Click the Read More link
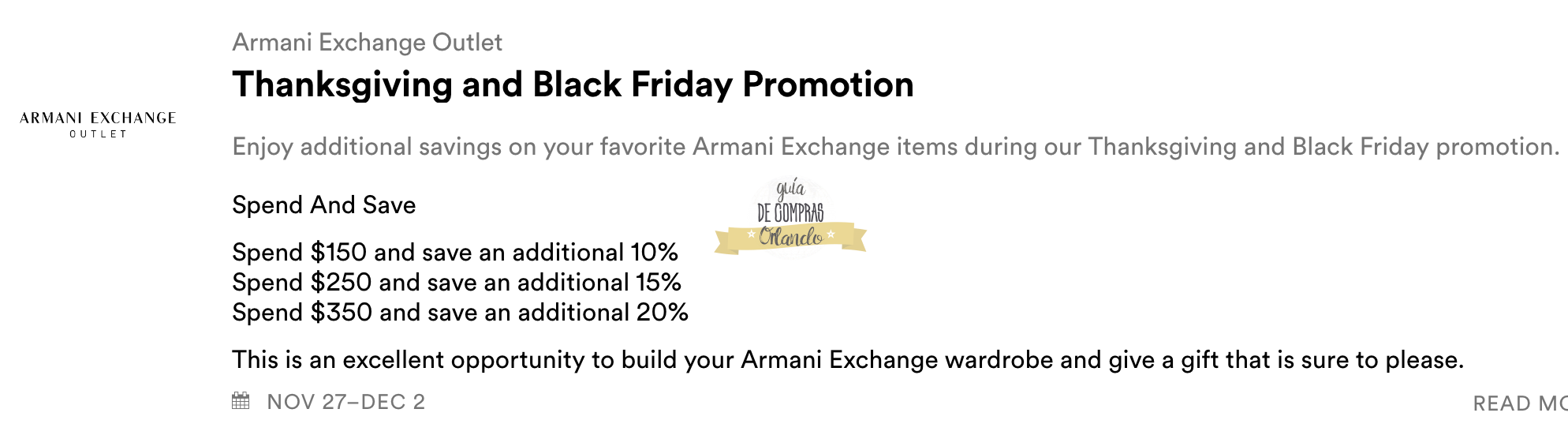The width and height of the screenshot is (1568, 439). (1519, 403)
